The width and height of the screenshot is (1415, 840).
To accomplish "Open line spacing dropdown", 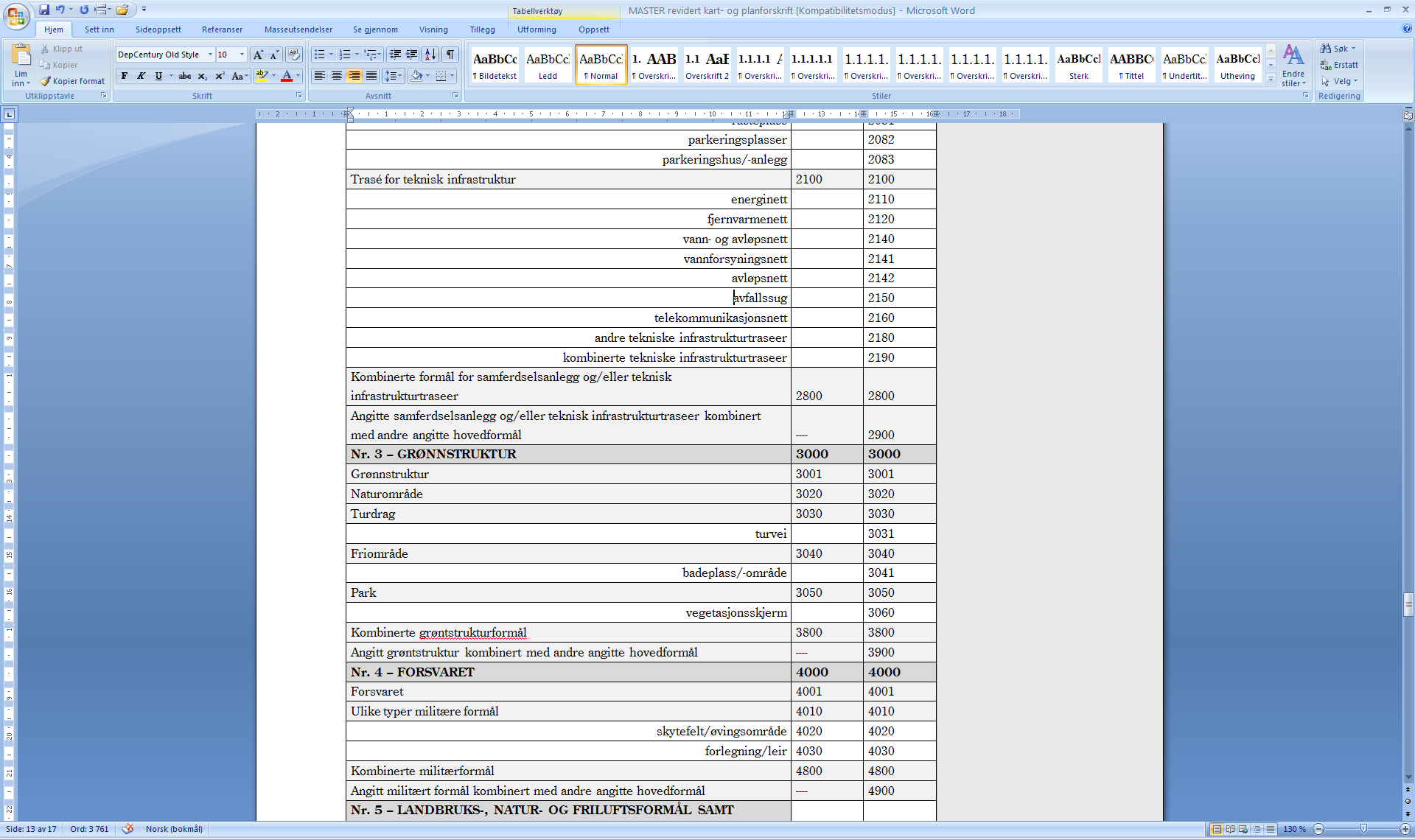I will (394, 76).
